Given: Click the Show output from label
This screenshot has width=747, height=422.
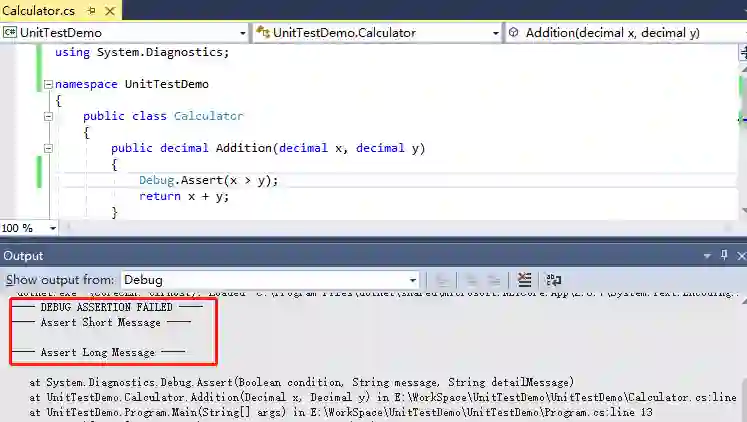Looking at the screenshot, I should 60,280.
